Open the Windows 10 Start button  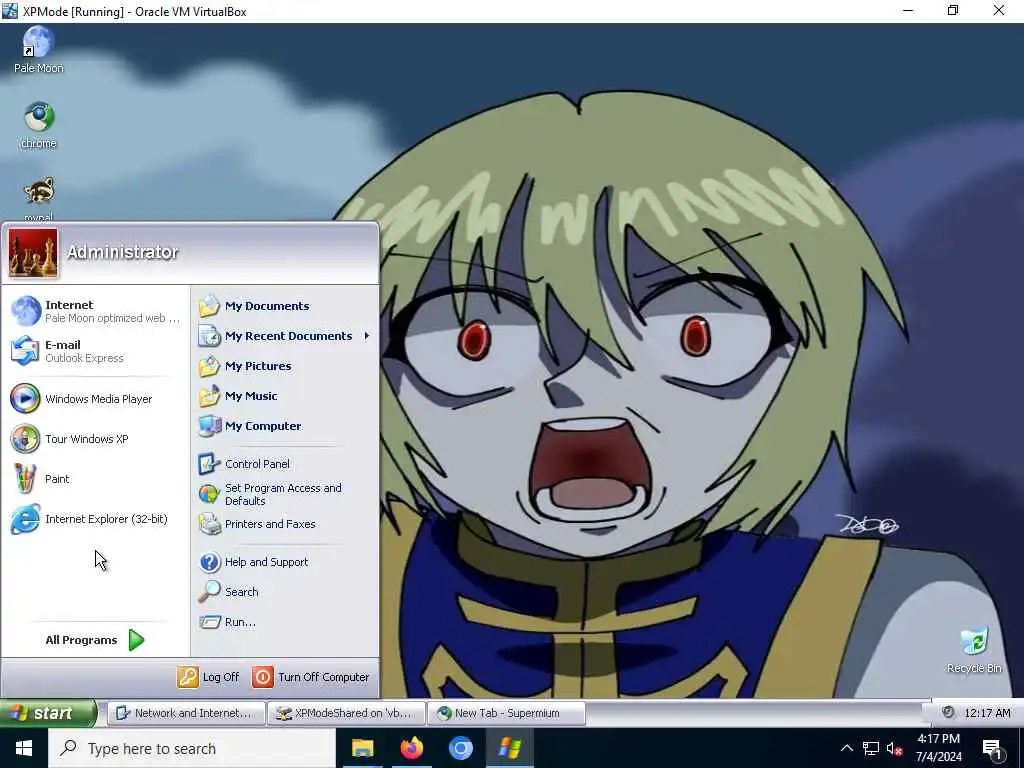pyautogui.click(x=24, y=748)
